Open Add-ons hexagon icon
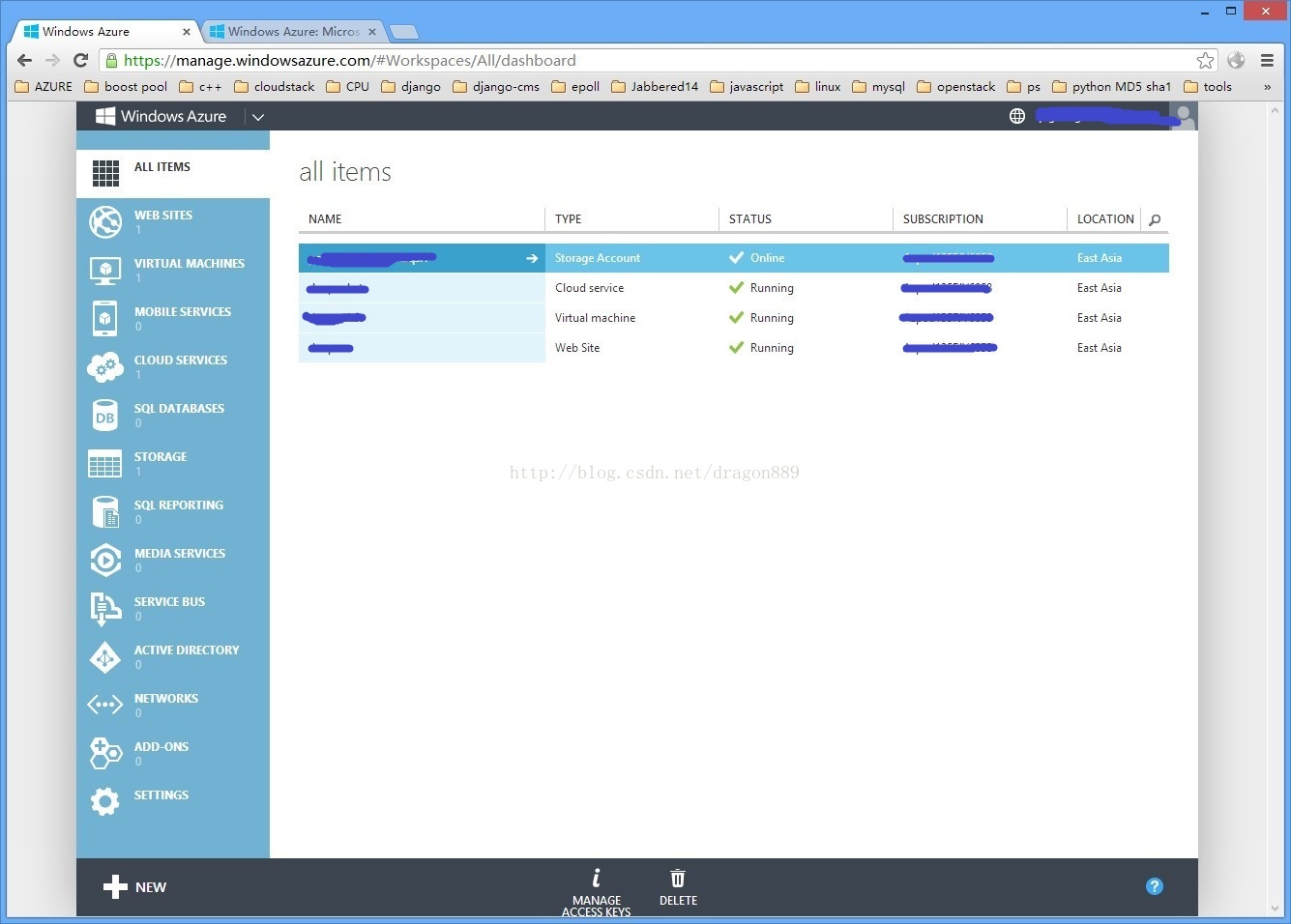 pyautogui.click(x=105, y=753)
